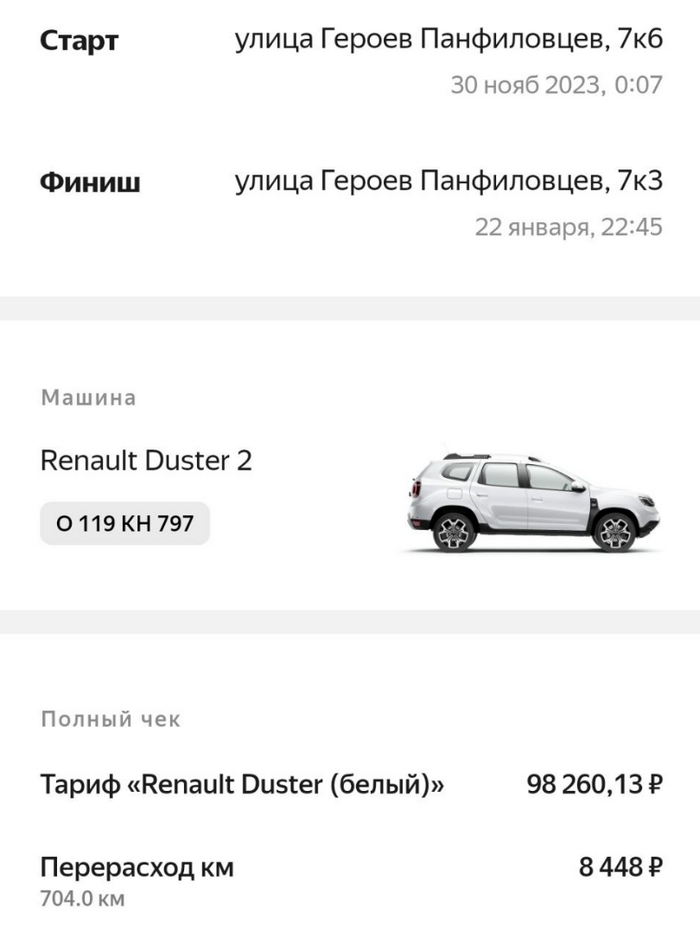Screen dimensions: 700x931
Task: Open the car info card
Action: 350,470
